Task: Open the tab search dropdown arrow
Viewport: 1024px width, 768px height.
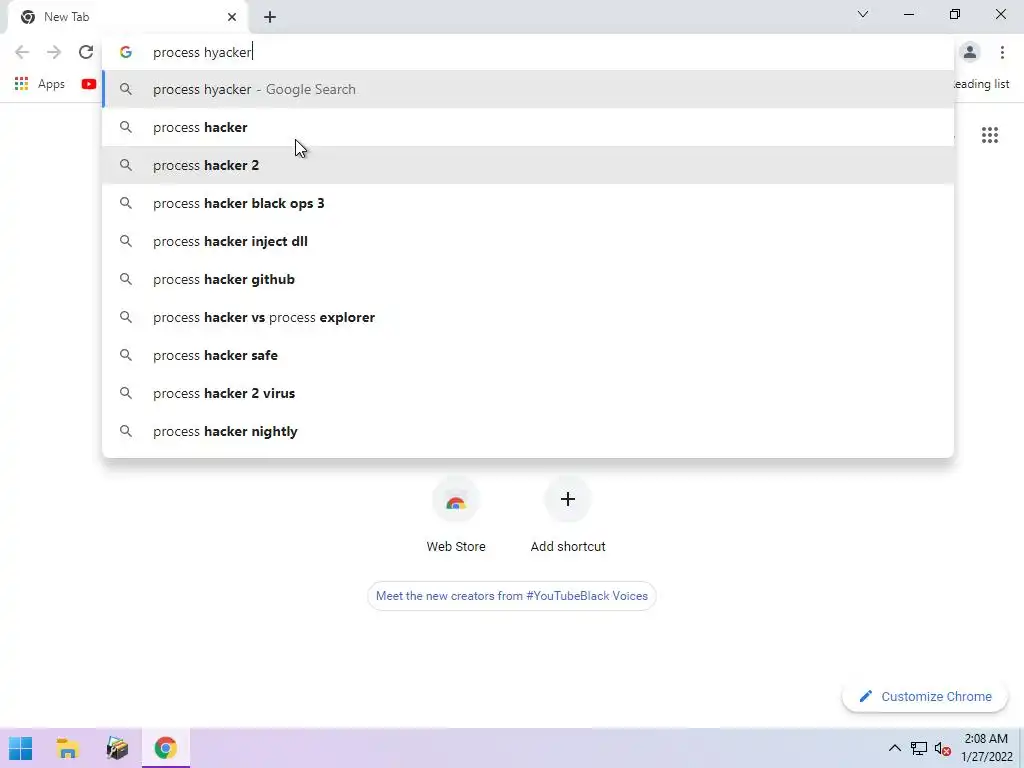Action: [x=863, y=14]
